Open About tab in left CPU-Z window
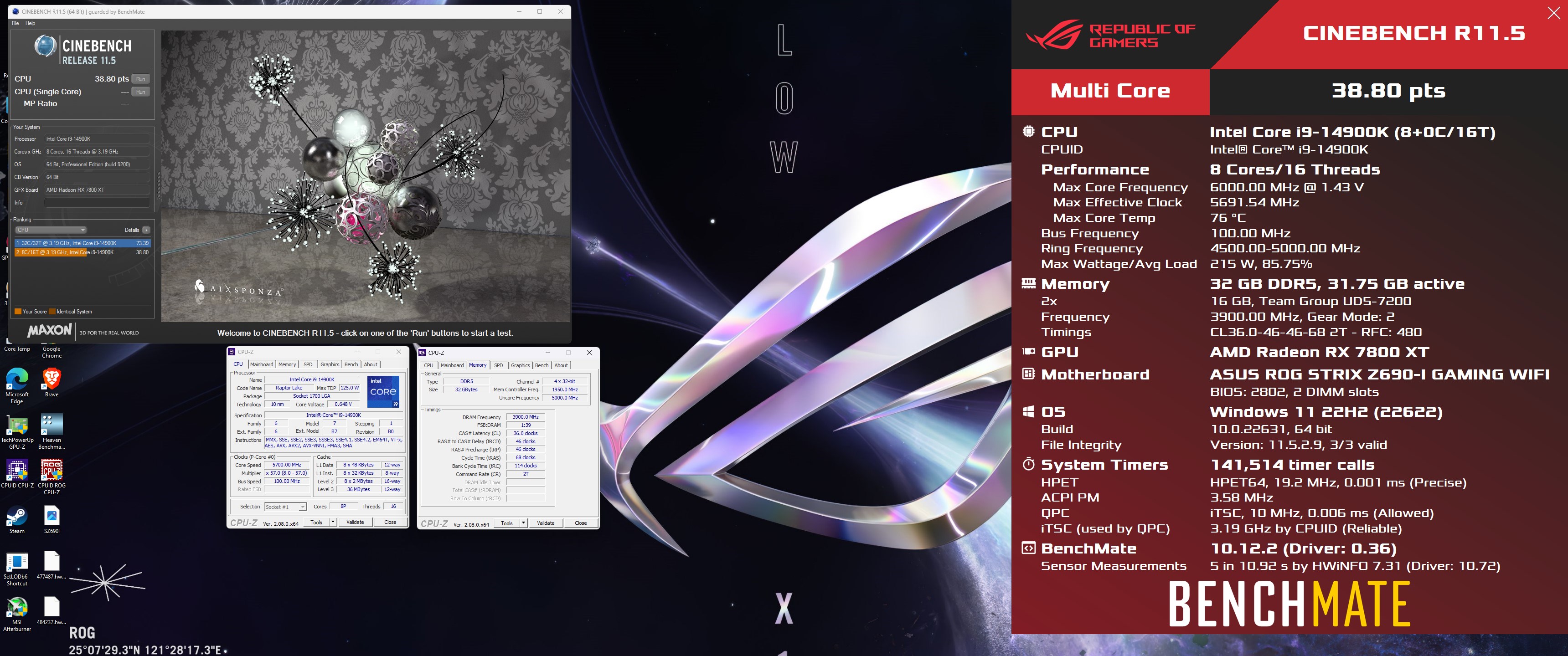The width and height of the screenshot is (1568, 656). [371, 364]
